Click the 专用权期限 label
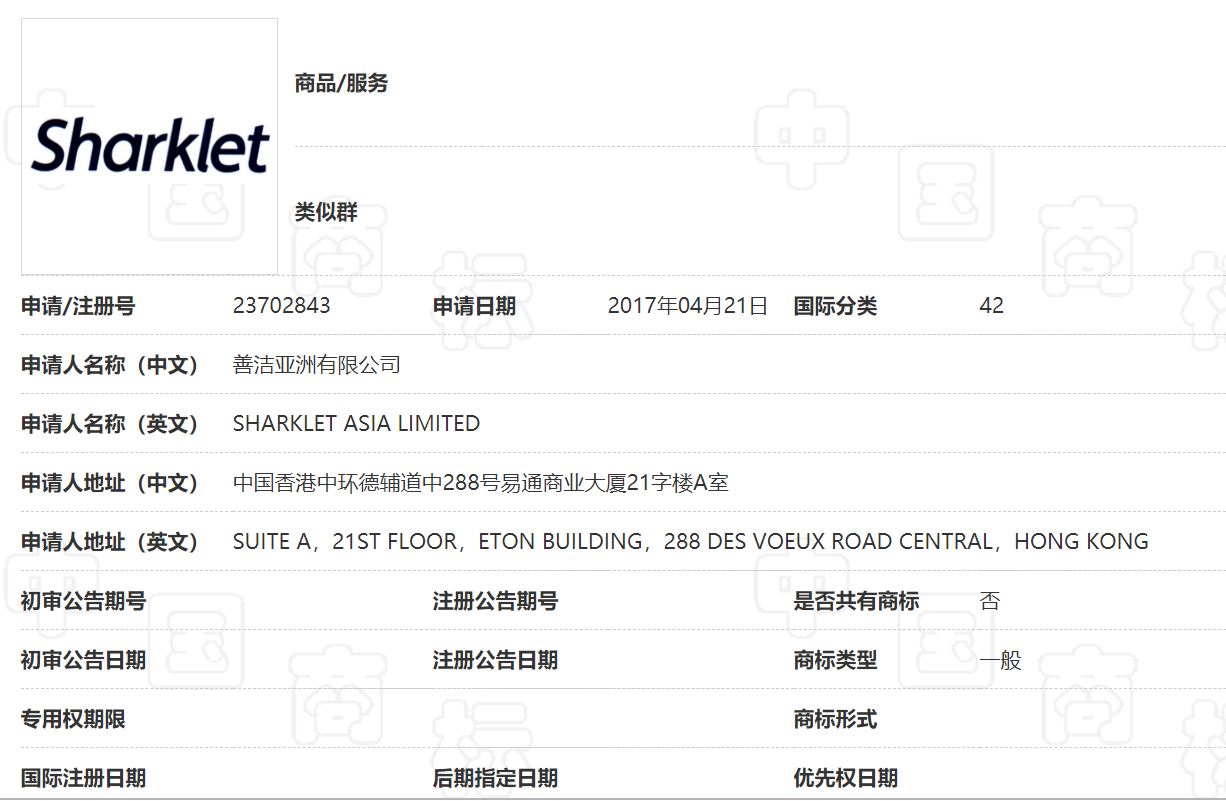1226x801 pixels. [x=73, y=719]
